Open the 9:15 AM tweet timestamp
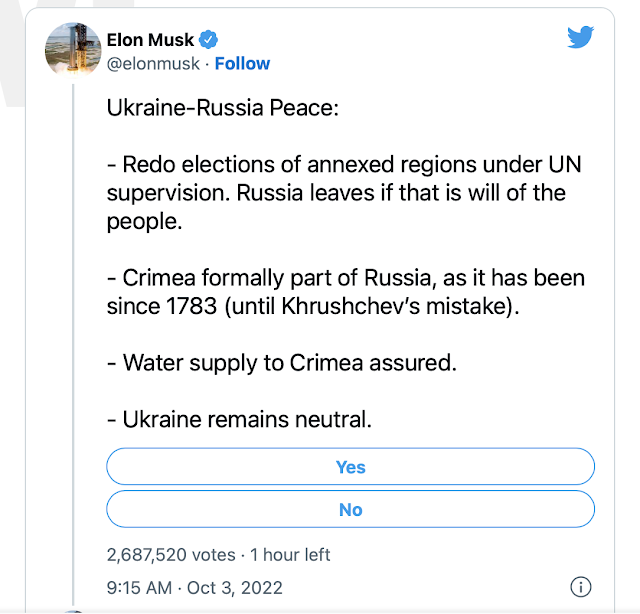Screen dimensions: 640x614 point(194,587)
